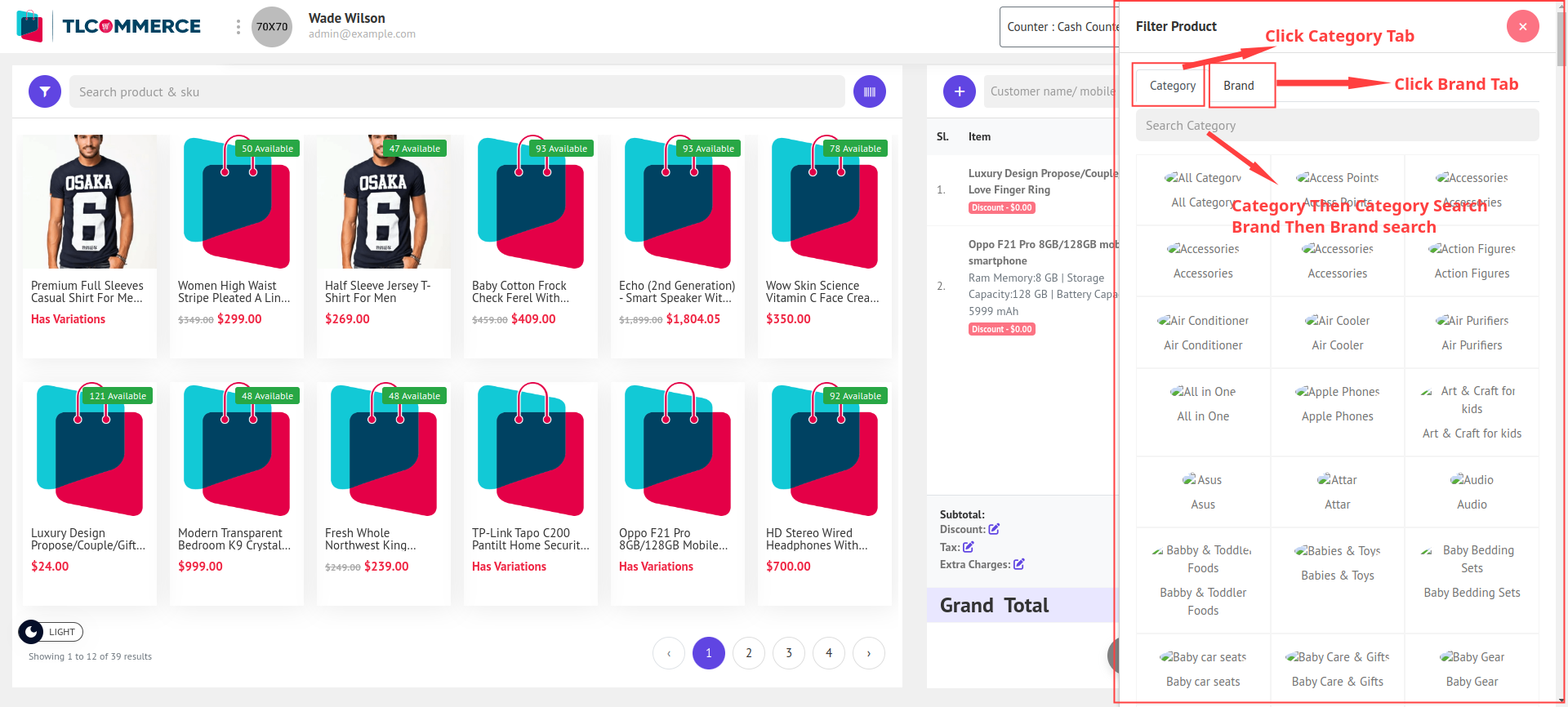
Task: Open the Counter selection dropdown
Action: (1059, 27)
